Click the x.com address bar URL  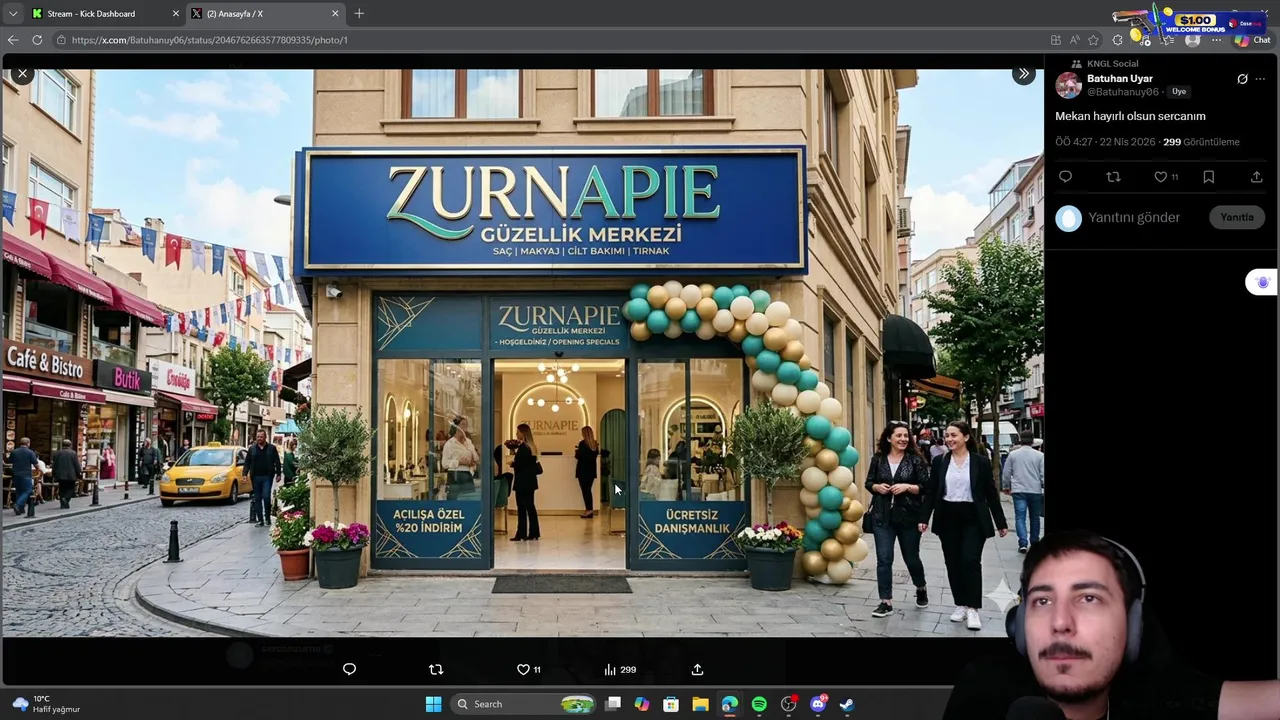point(210,40)
